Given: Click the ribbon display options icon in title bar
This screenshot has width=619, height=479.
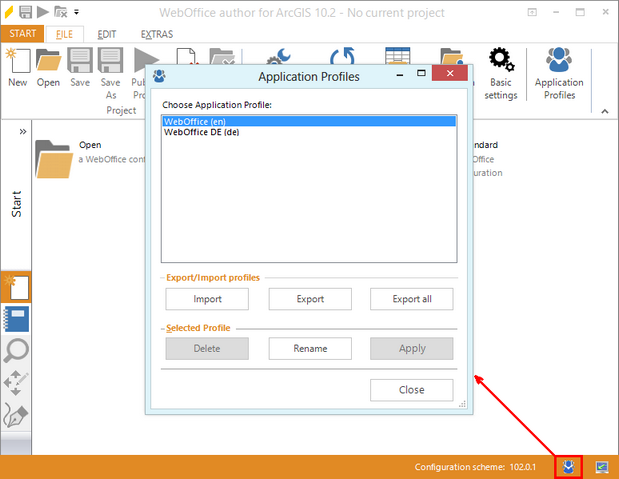Looking at the screenshot, I should 532,12.
